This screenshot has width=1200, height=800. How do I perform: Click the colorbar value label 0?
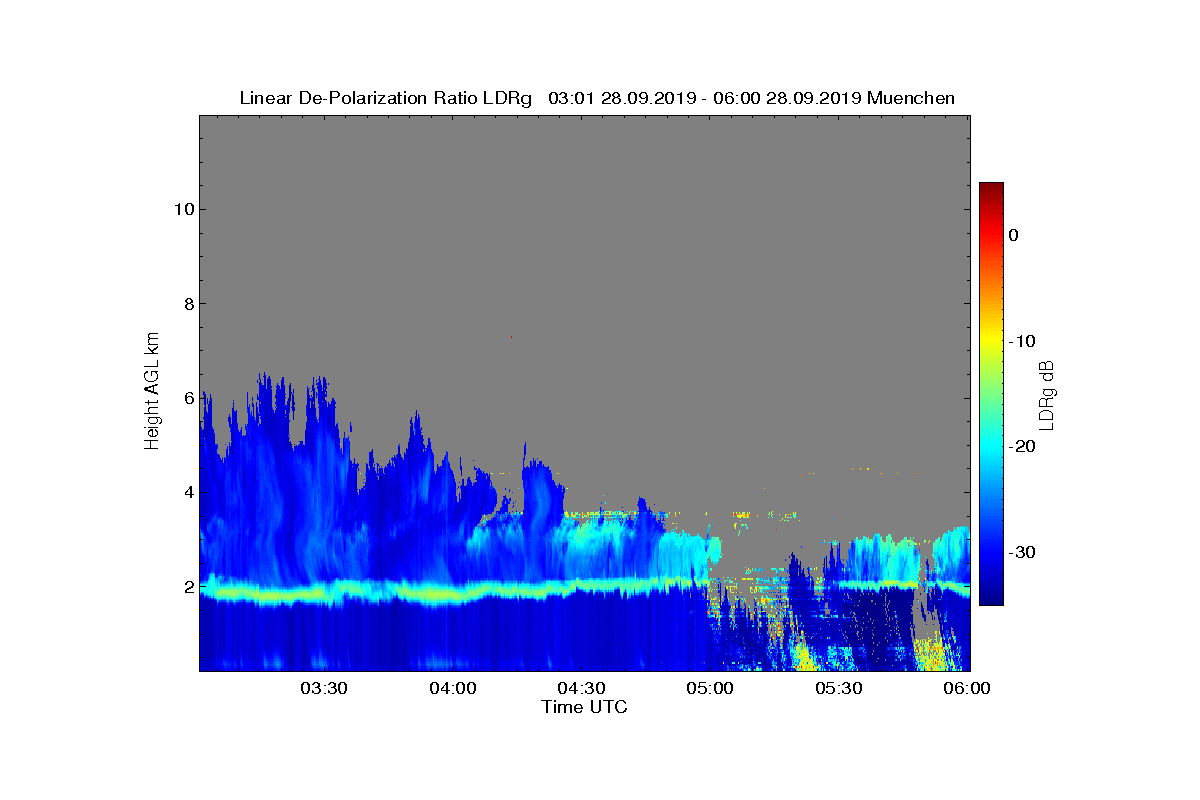coord(1013,235)
